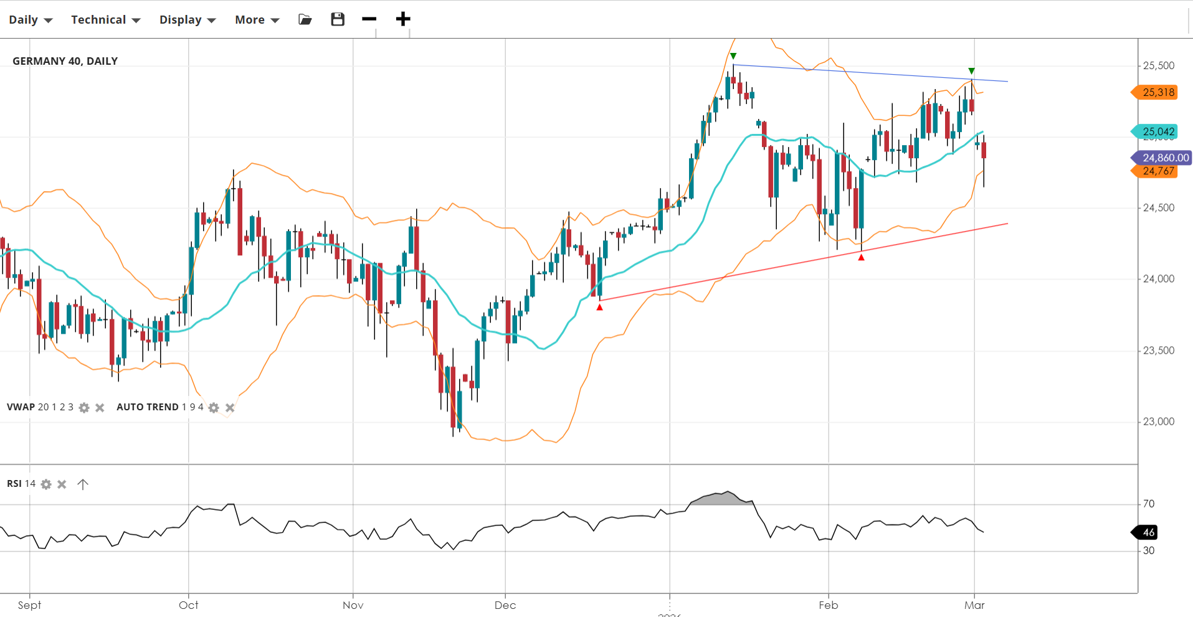Expand the Technical indicators menu
The width and height of the screenshot is (1193, 617).
[x=105, y=20]
